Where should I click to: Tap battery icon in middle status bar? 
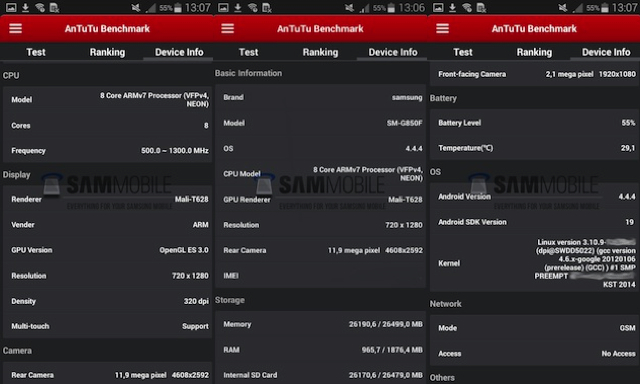(x=391, y=7)
